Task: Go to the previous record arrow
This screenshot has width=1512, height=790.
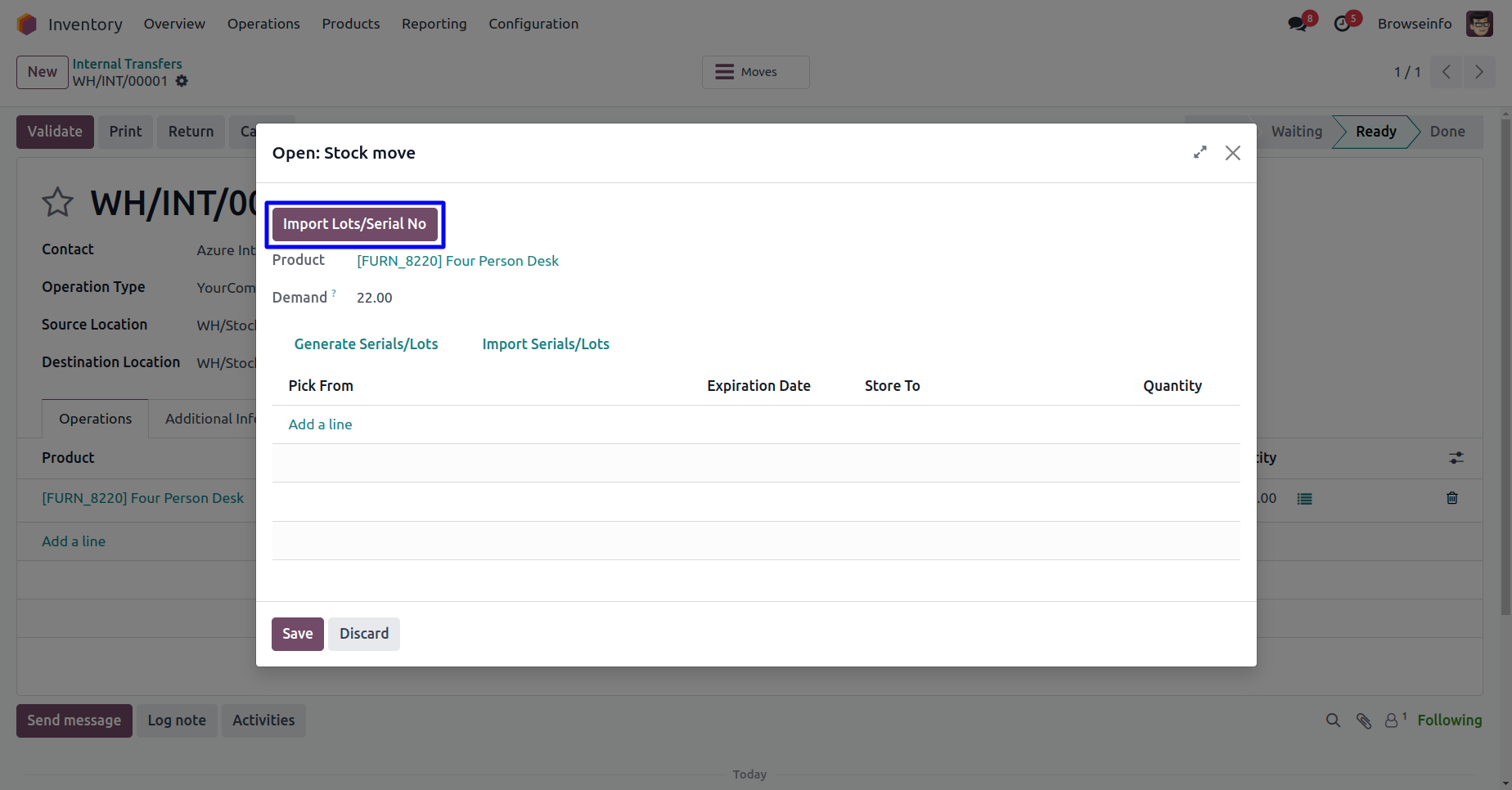Action: [1446, 72]
